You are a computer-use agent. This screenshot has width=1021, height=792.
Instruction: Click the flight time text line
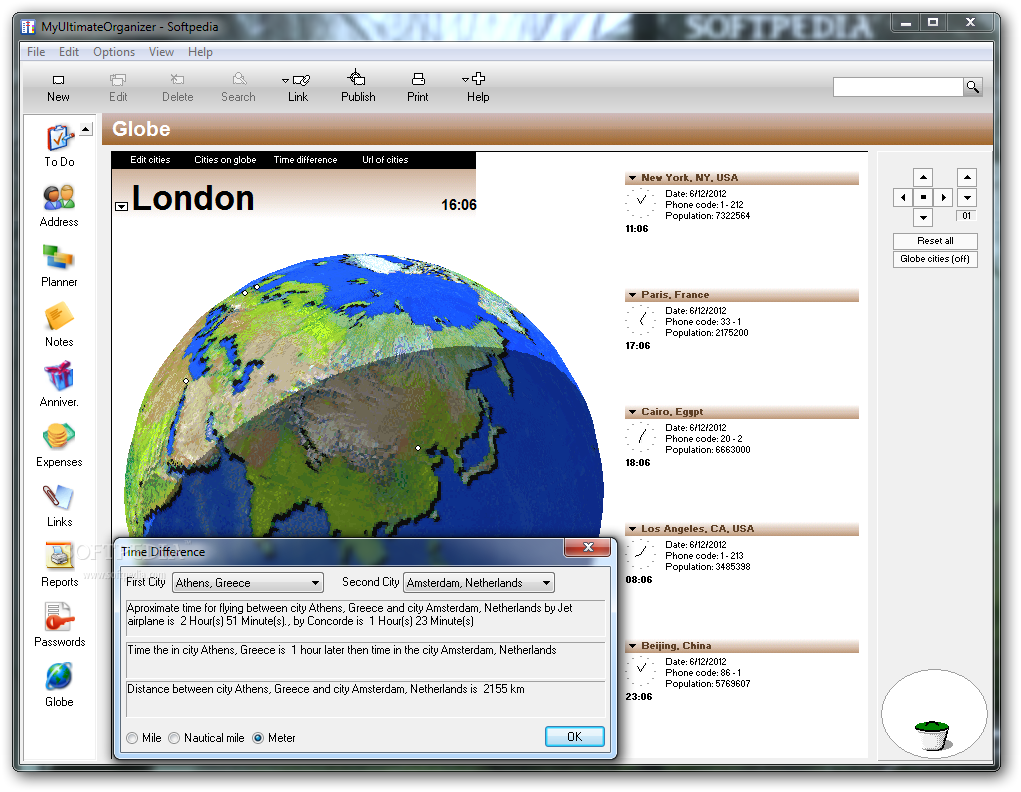tap(350, 614)
